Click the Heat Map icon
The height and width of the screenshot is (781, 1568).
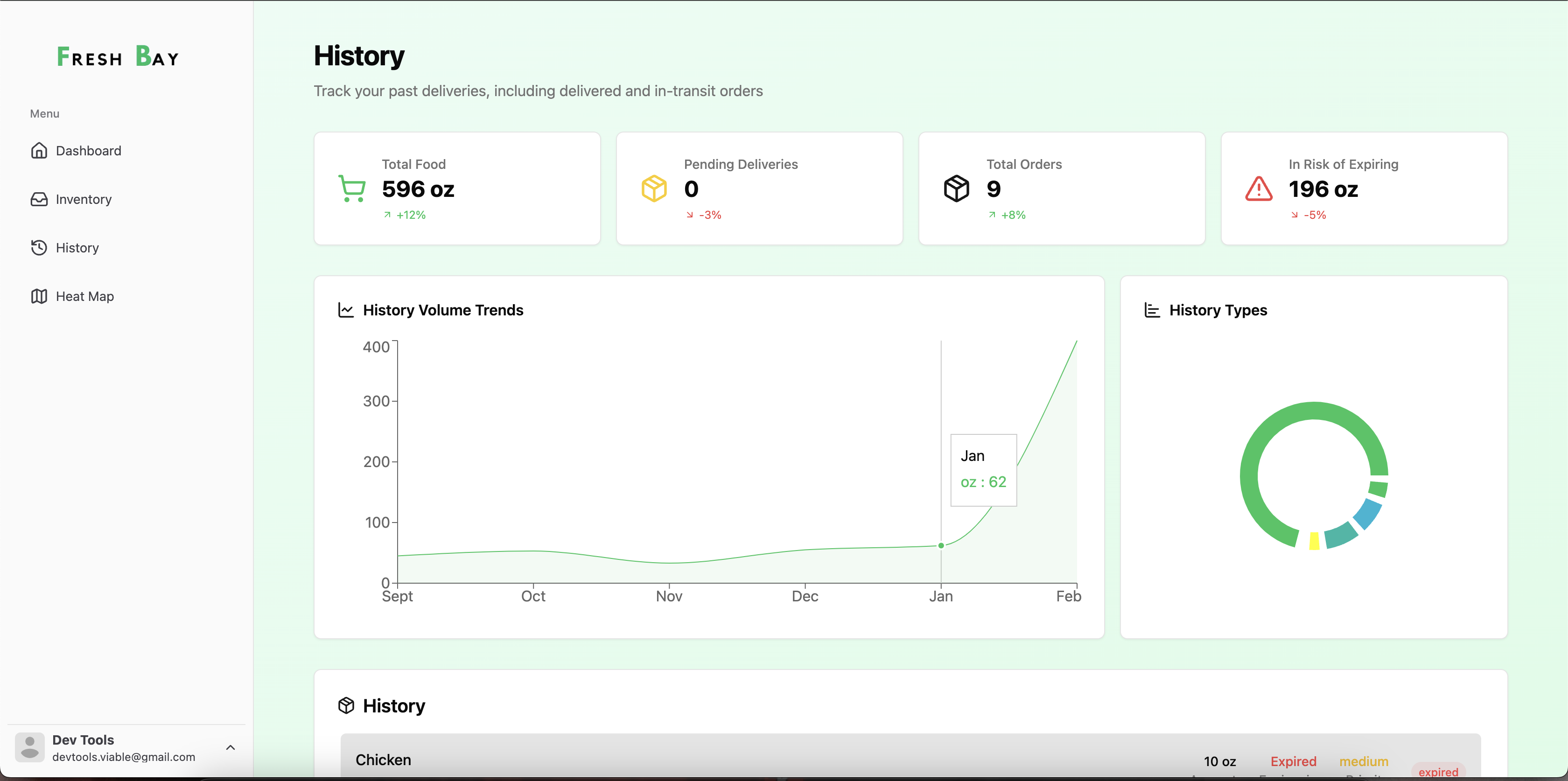(39, 296)
